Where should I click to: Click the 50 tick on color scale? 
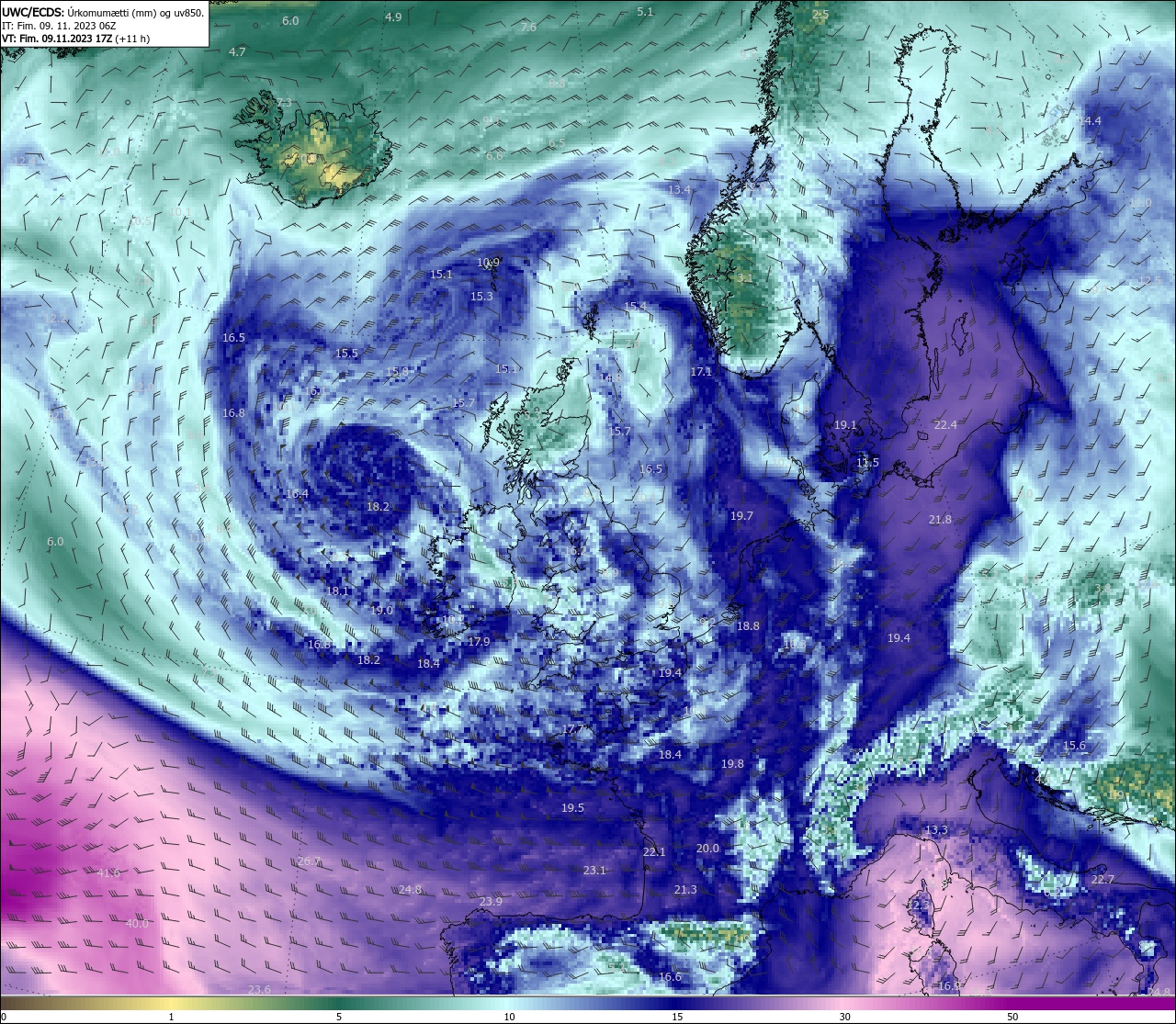click(1012, 1017)
